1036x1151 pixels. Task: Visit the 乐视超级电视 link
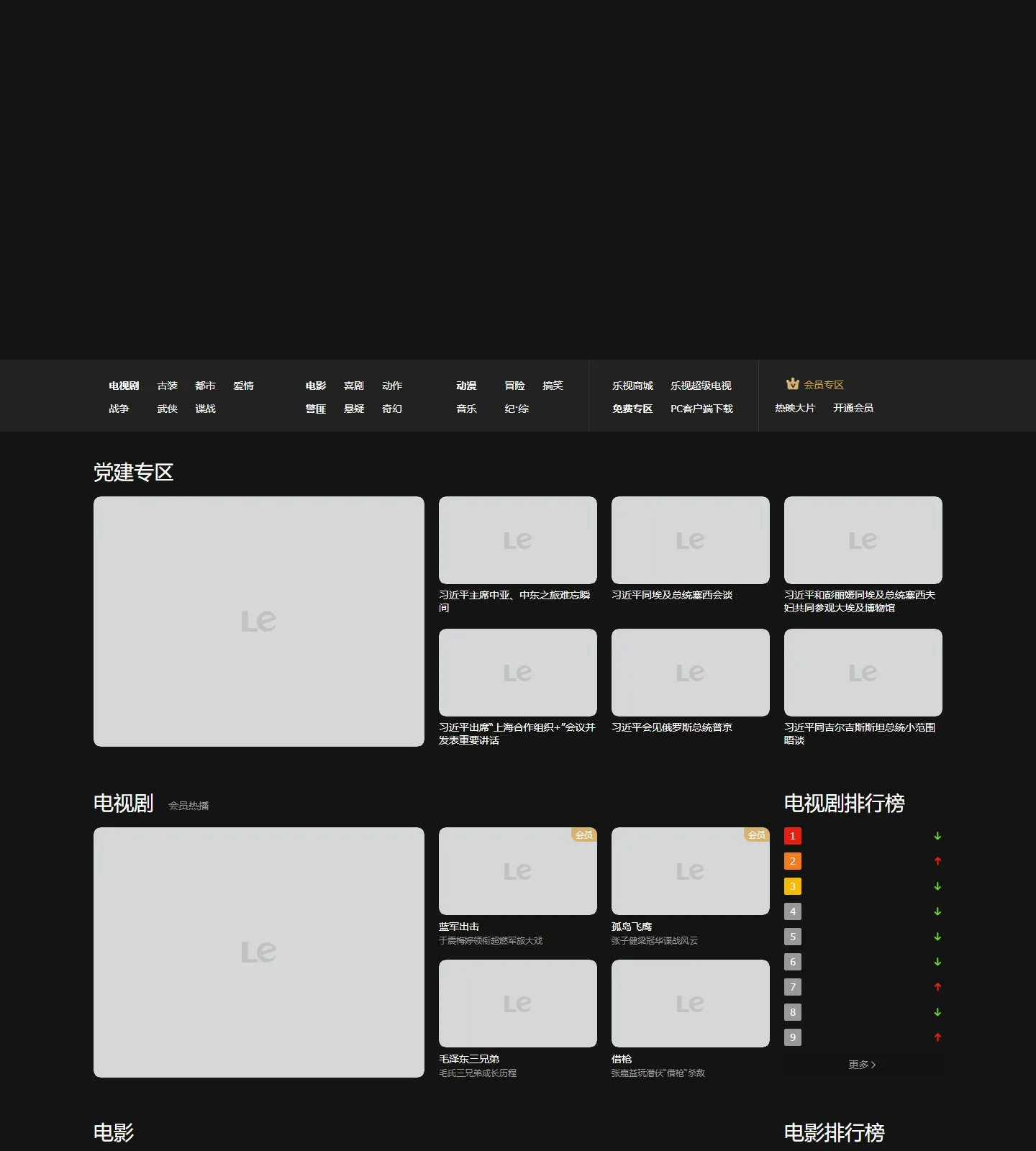point(701,386)
